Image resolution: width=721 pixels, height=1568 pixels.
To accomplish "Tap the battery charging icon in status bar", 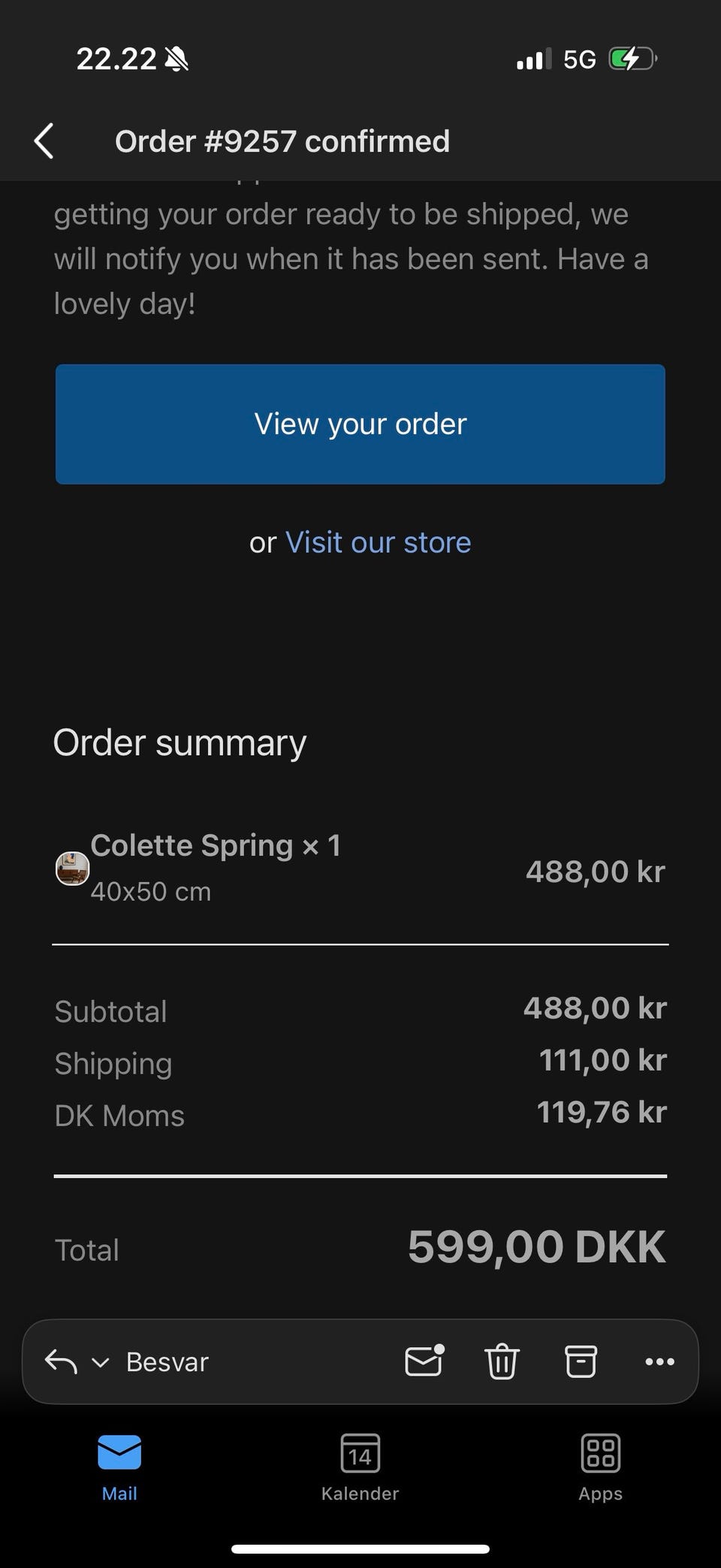I will point(632,59).
